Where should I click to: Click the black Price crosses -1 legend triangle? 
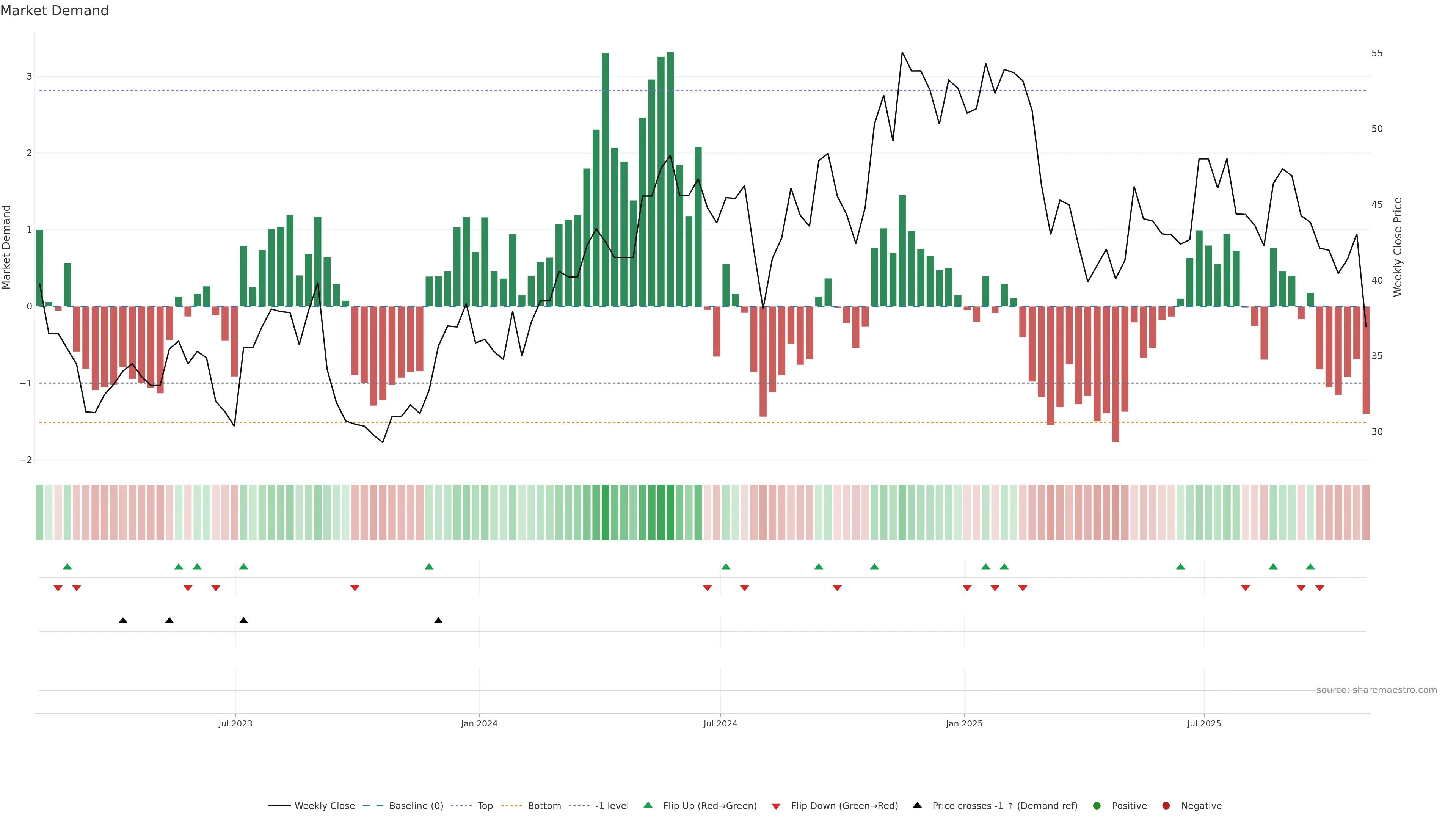coord(917,805)
